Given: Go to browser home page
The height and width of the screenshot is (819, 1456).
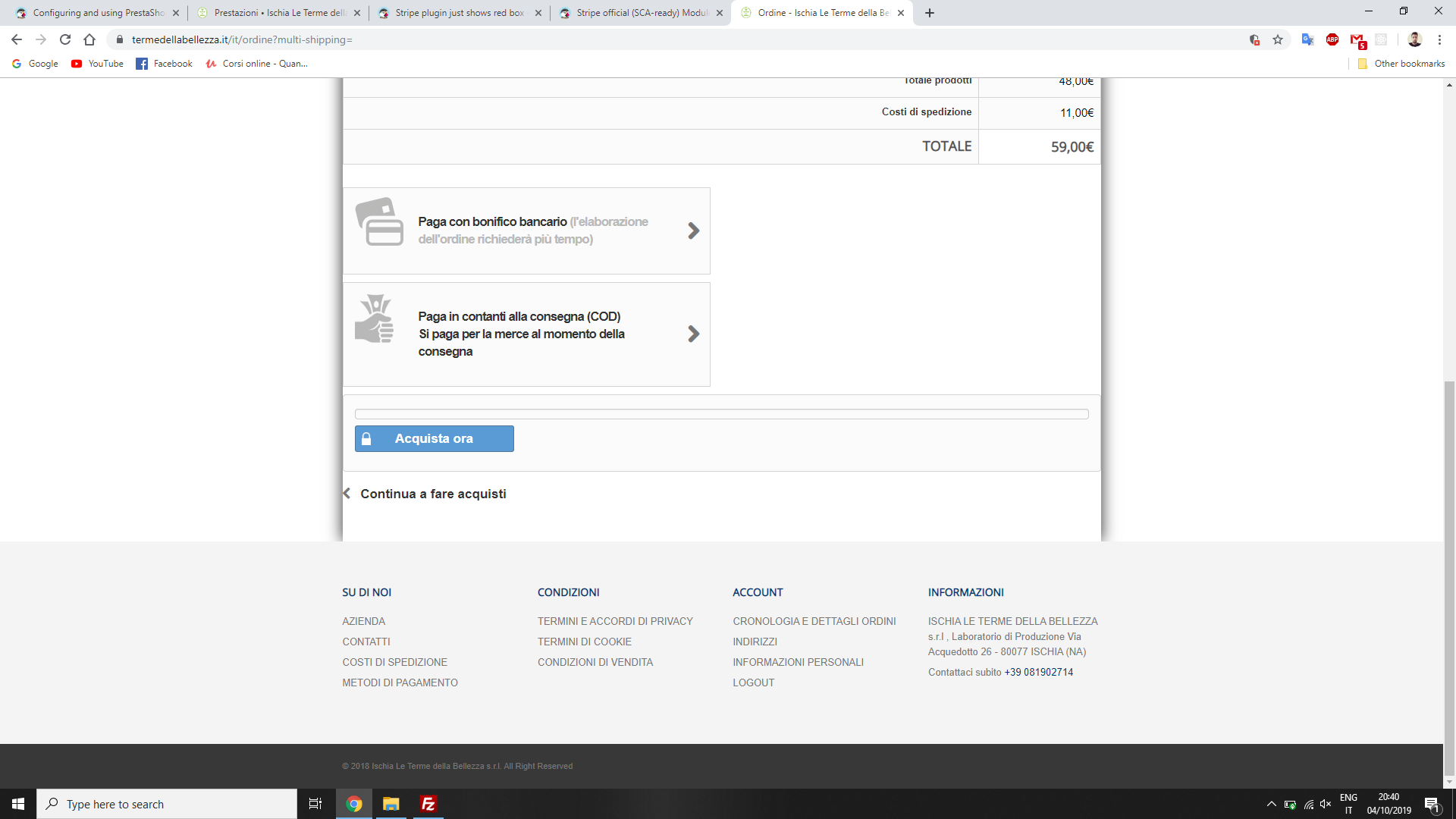Looking at the screenshot, I should 89,39.
